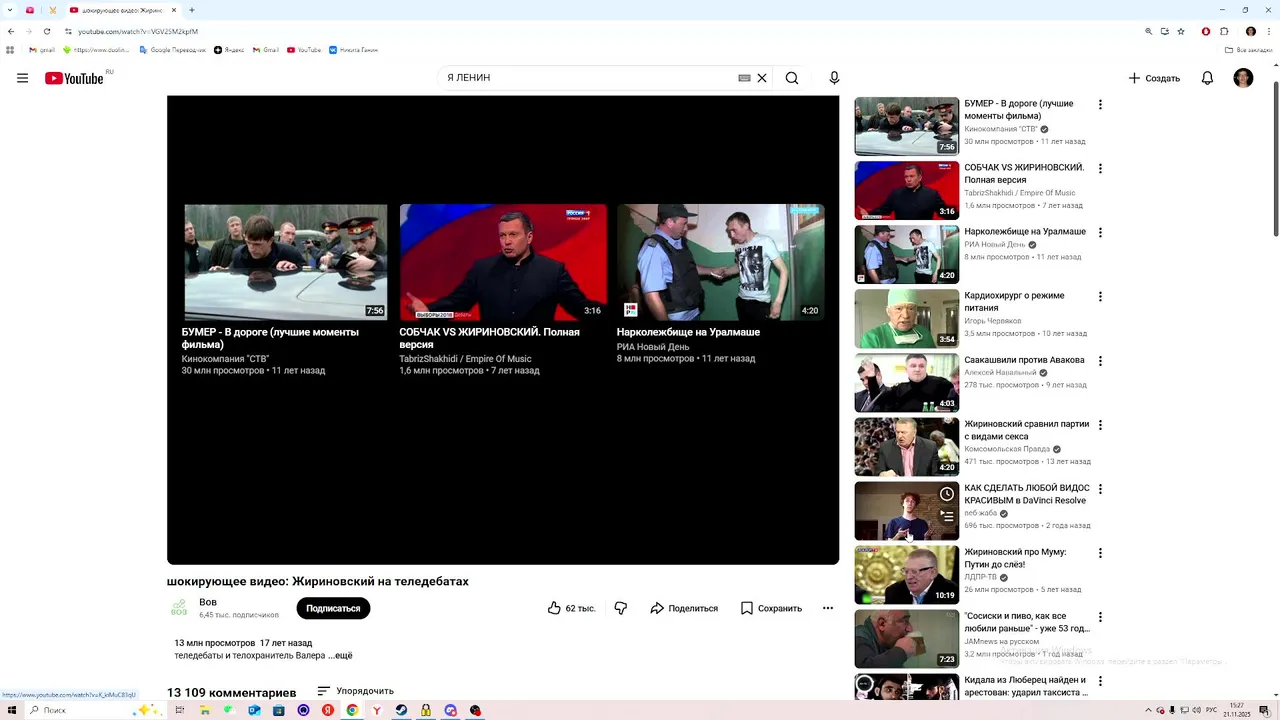
Task: Subscribe with the Подписаться button
Action: pos(333,608)
